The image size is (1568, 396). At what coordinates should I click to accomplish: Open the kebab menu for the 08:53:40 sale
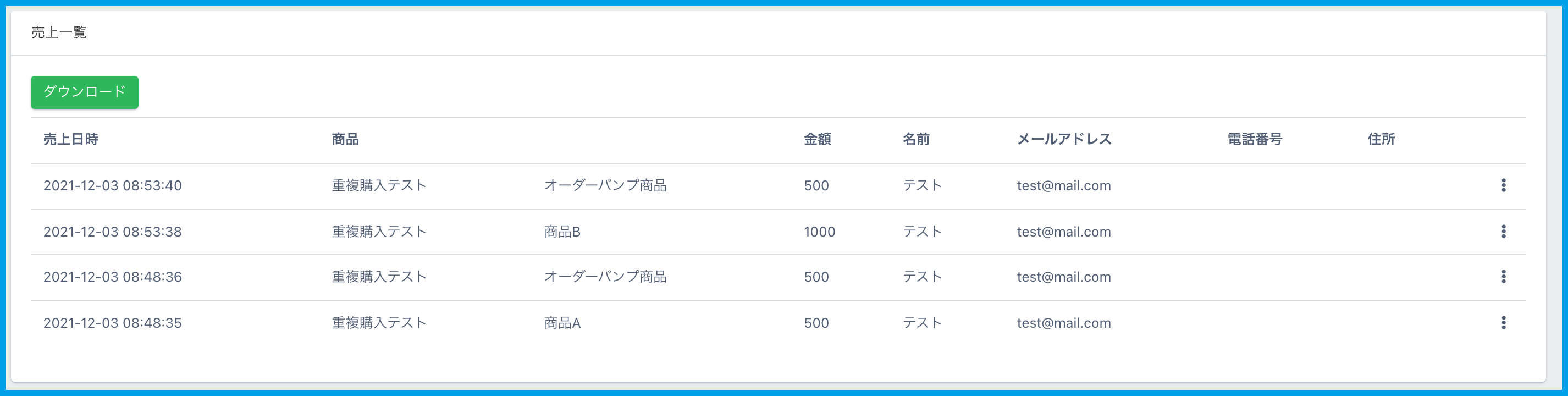1504,185
